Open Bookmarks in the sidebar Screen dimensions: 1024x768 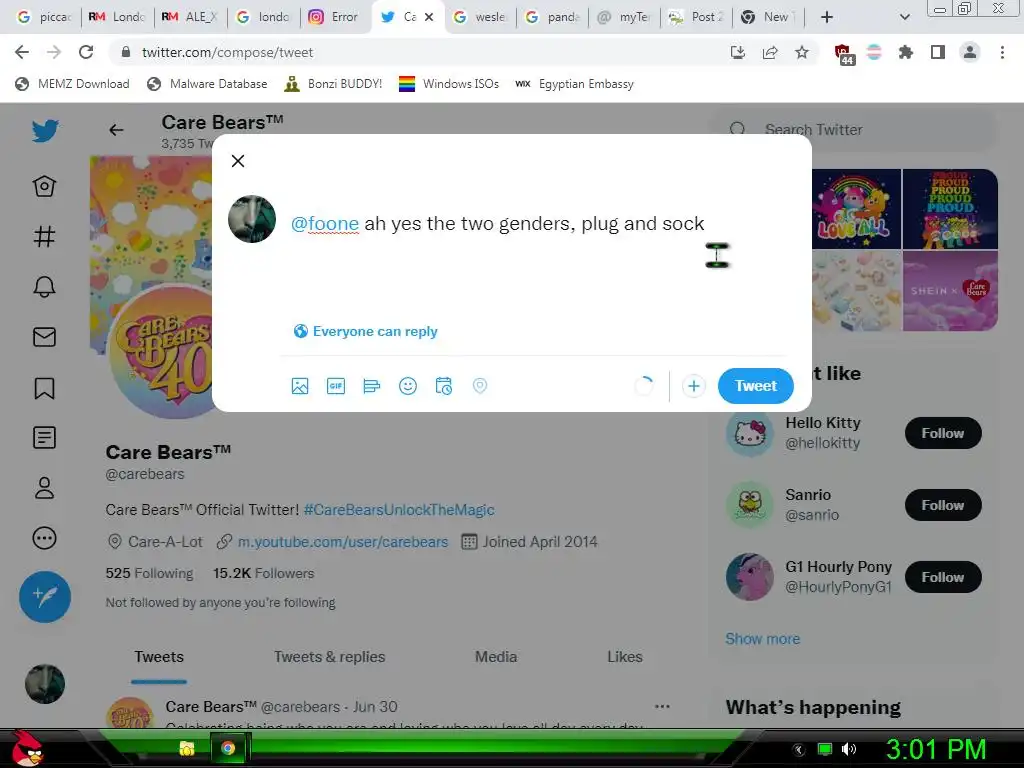pos(44,388)
